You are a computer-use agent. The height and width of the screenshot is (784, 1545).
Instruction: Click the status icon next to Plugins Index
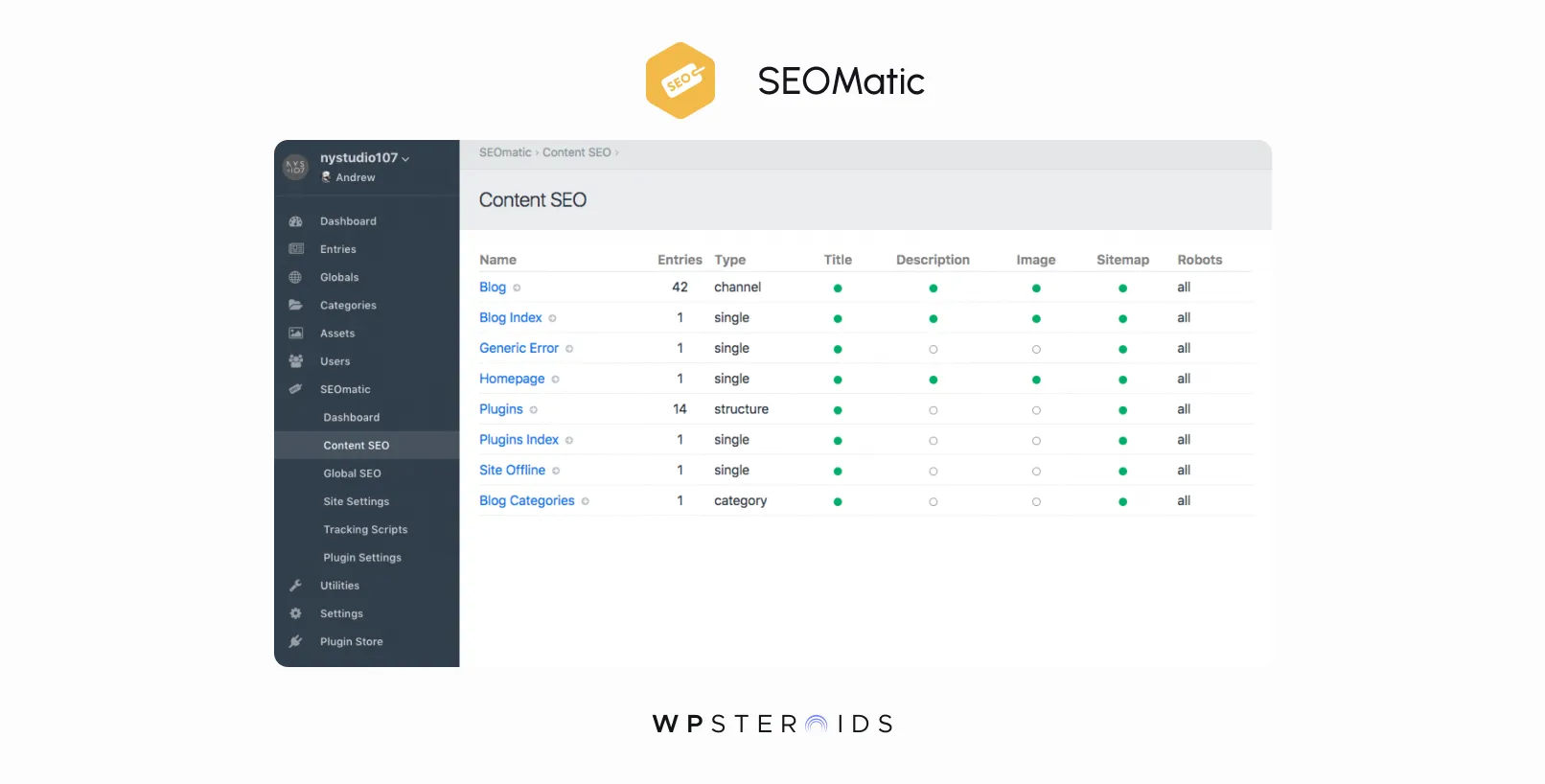click(569, 441)
